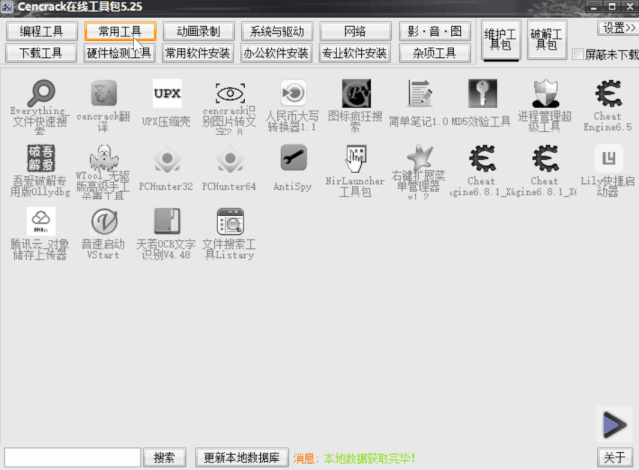The height and width of the screenshot is (470, 639).
Task: Open 吾爱破解专用版Ollydbg icon
Action: click(x=41, y=158)
